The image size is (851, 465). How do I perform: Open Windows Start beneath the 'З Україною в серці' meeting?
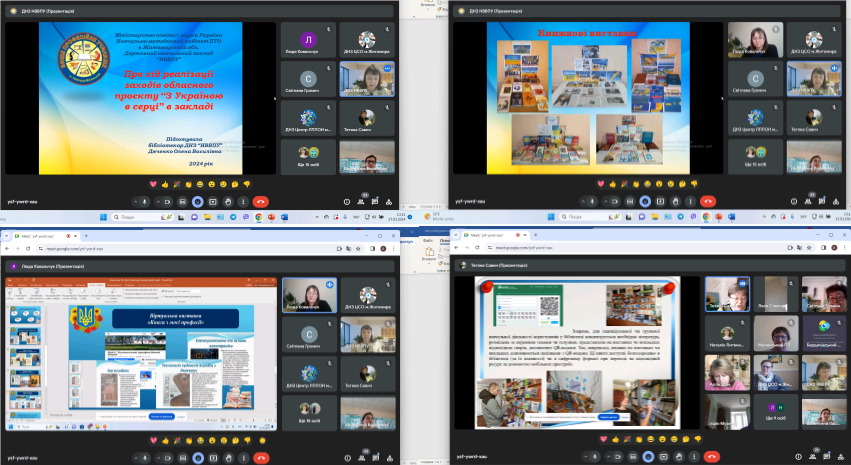point(102,217)
